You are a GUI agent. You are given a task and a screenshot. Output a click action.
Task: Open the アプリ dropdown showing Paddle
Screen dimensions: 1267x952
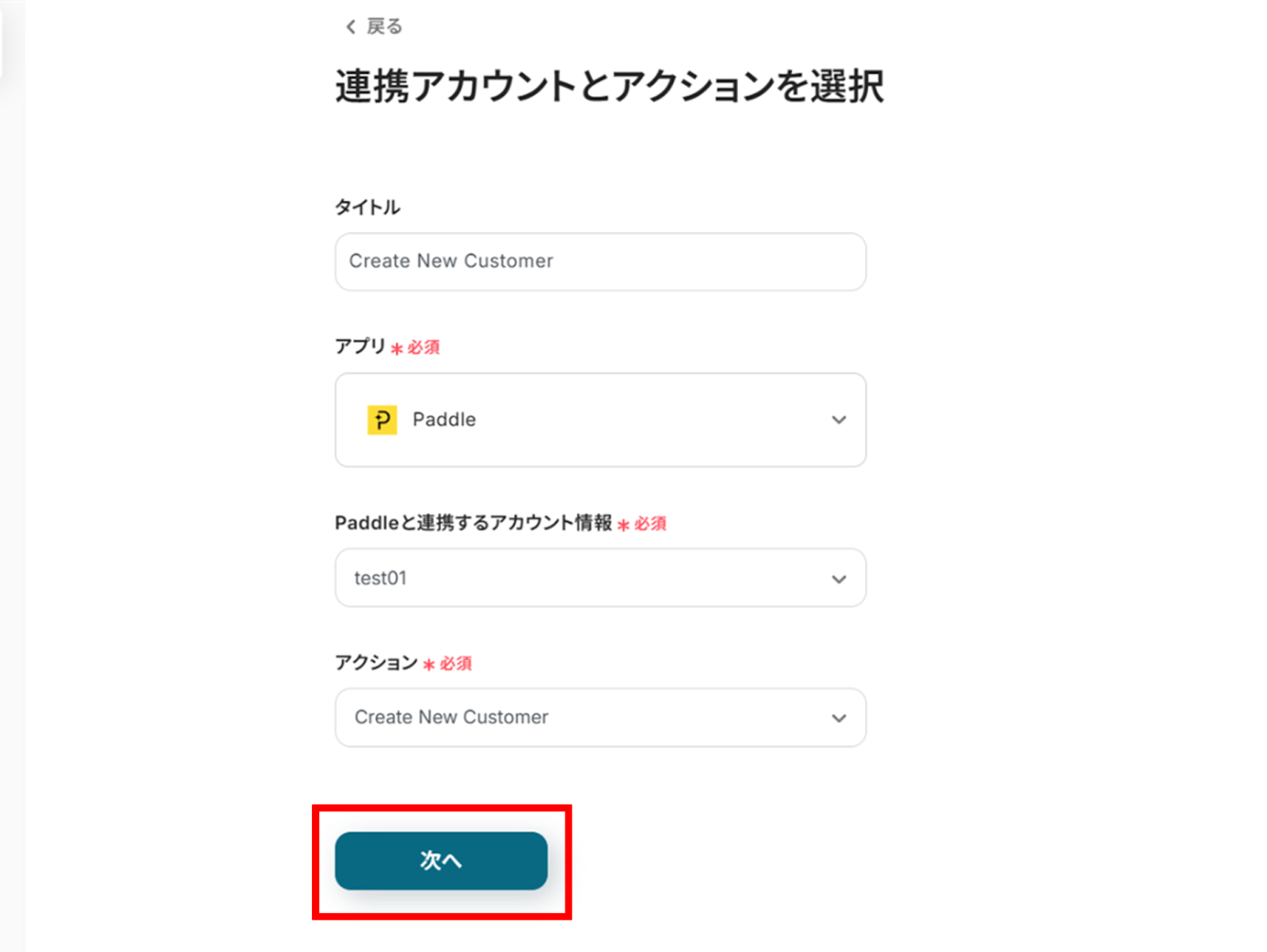point(599,420)
